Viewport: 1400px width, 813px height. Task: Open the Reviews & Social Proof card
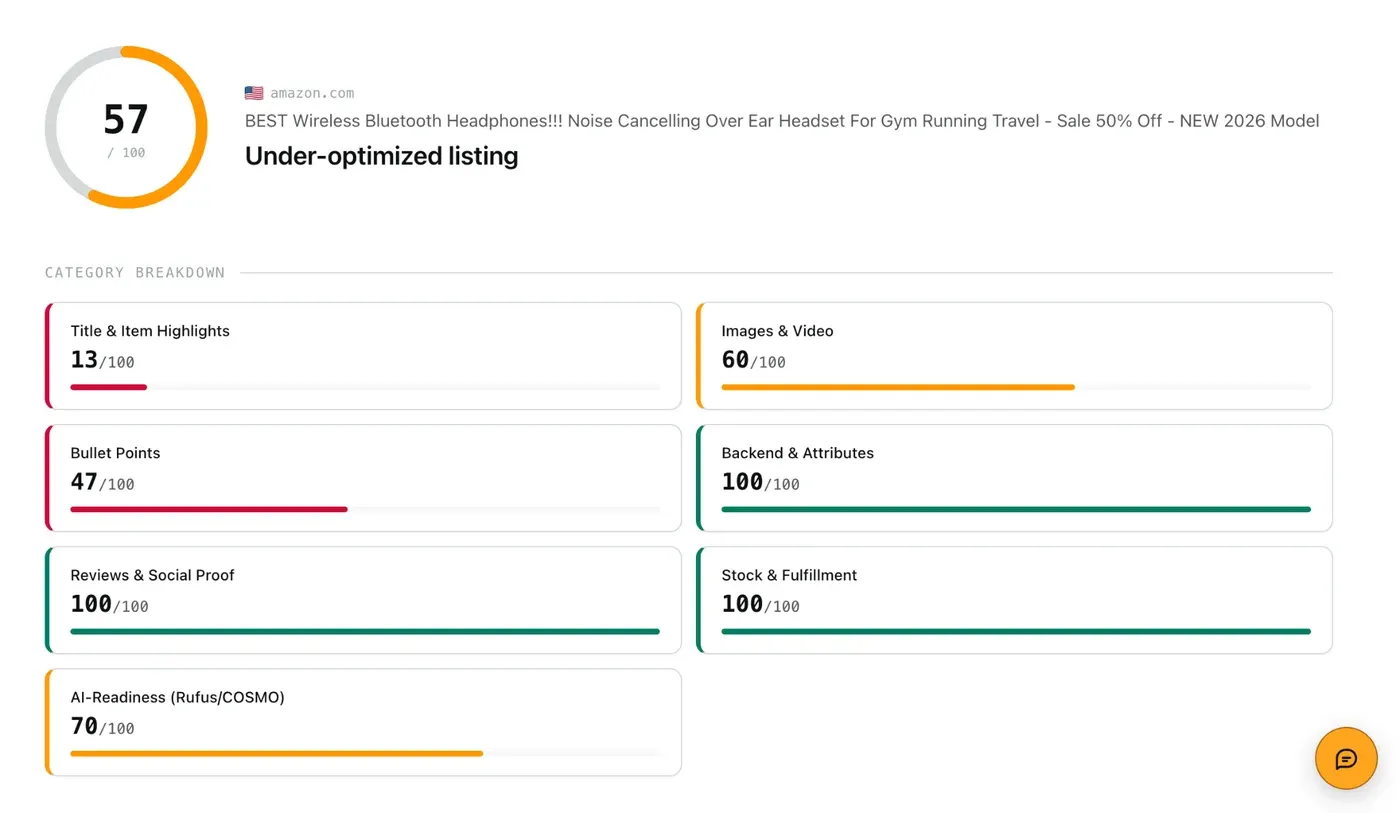(x=363, y=600)
